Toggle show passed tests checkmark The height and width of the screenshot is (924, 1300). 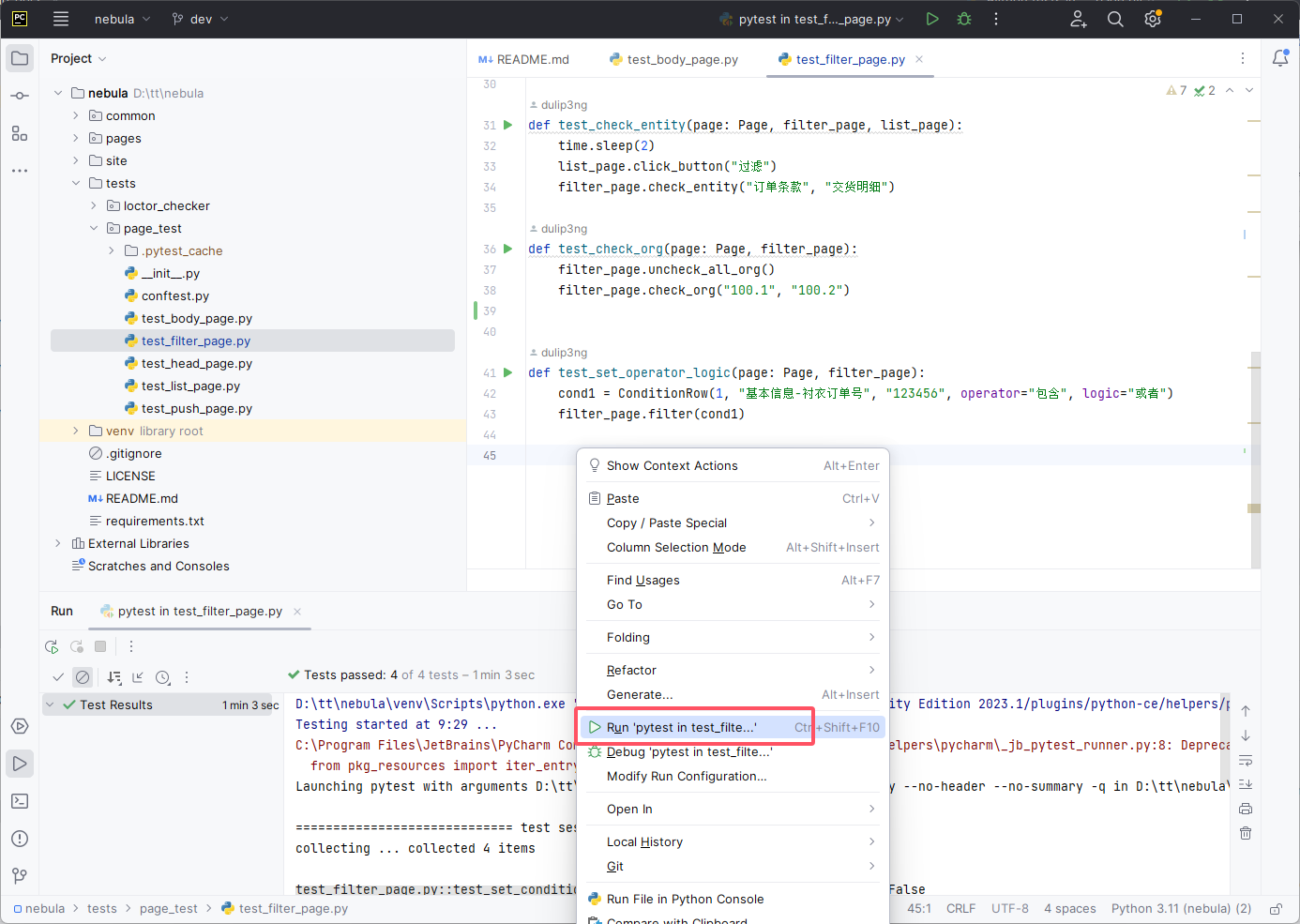pyautogui.click(x=58, y=677)
